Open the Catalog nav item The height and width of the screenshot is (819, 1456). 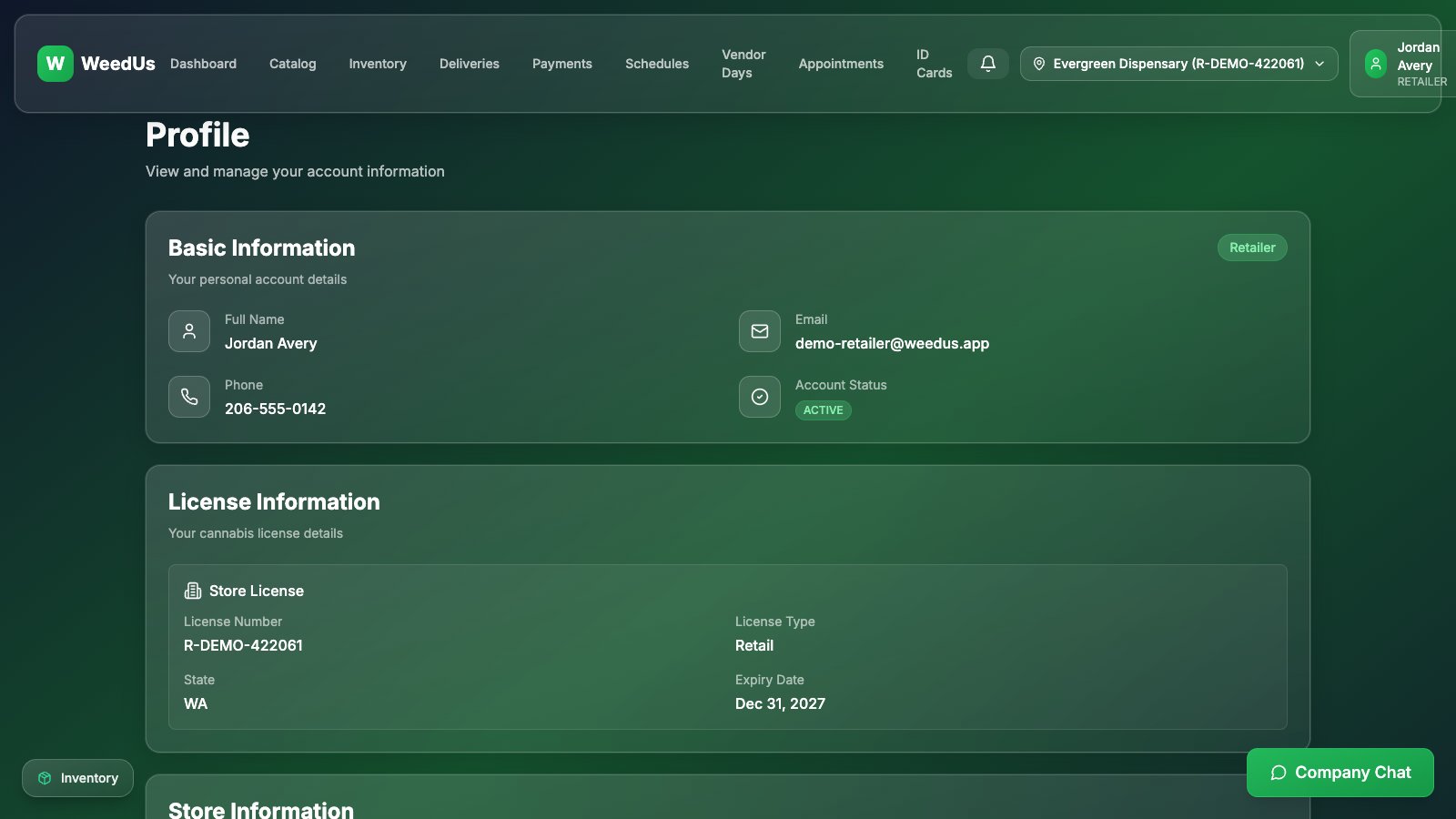293,64
